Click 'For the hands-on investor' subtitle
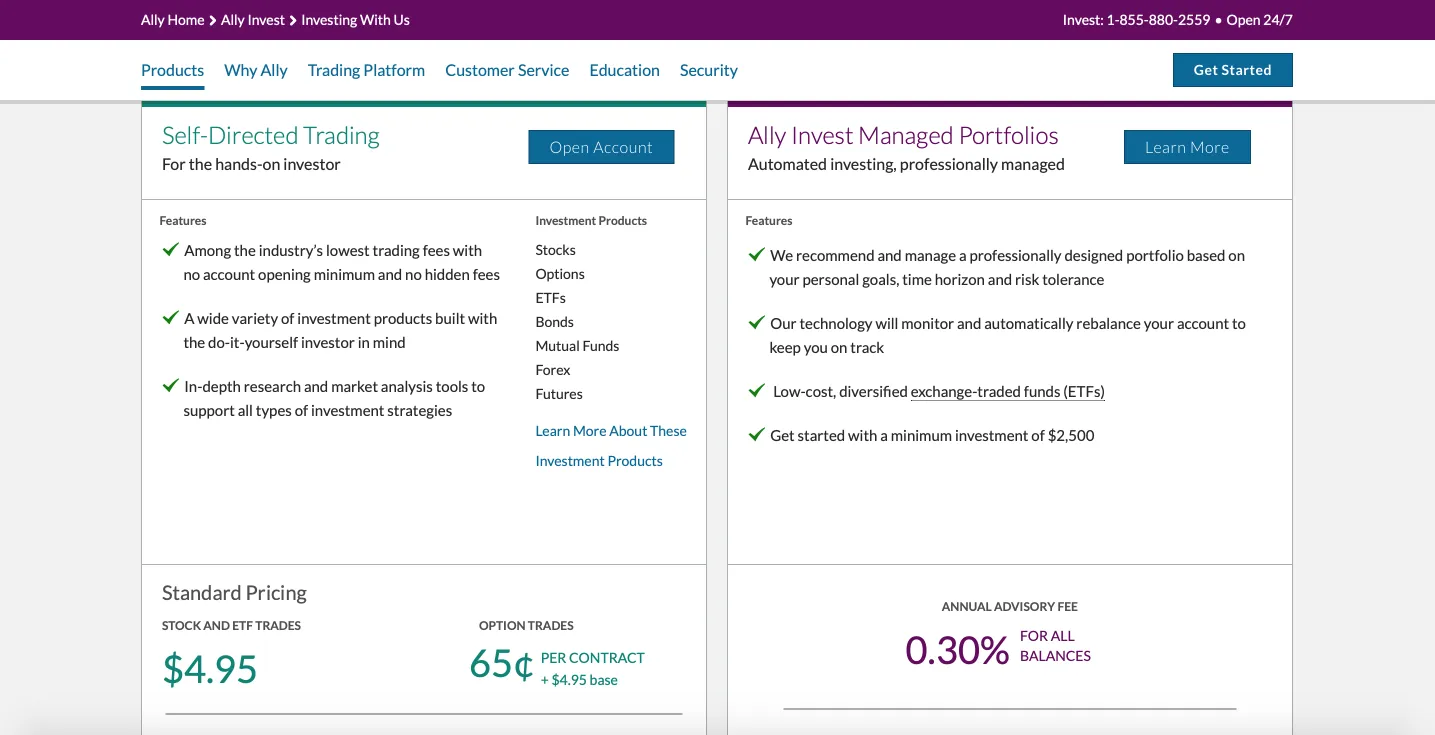 (x=251, y=164)
